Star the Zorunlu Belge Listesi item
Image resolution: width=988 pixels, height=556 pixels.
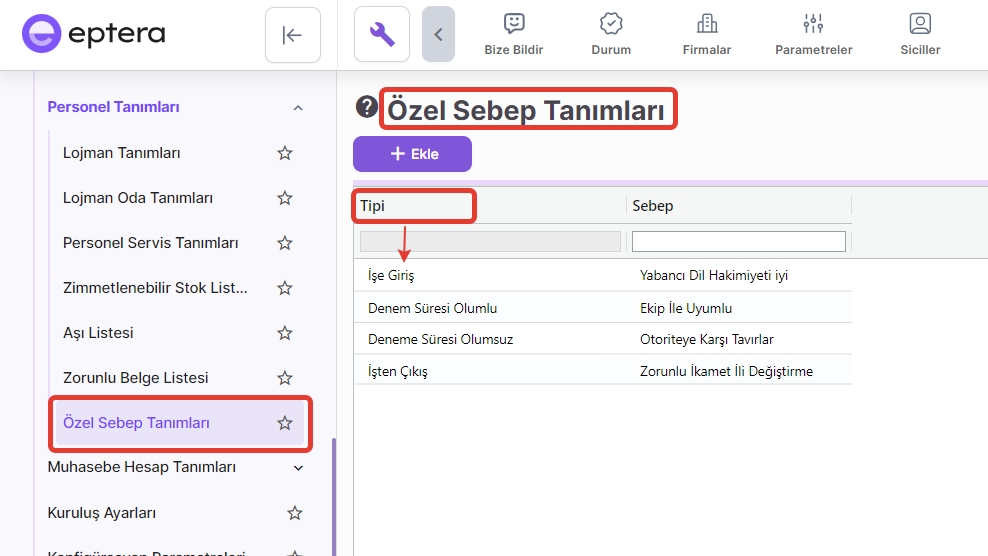285,378
